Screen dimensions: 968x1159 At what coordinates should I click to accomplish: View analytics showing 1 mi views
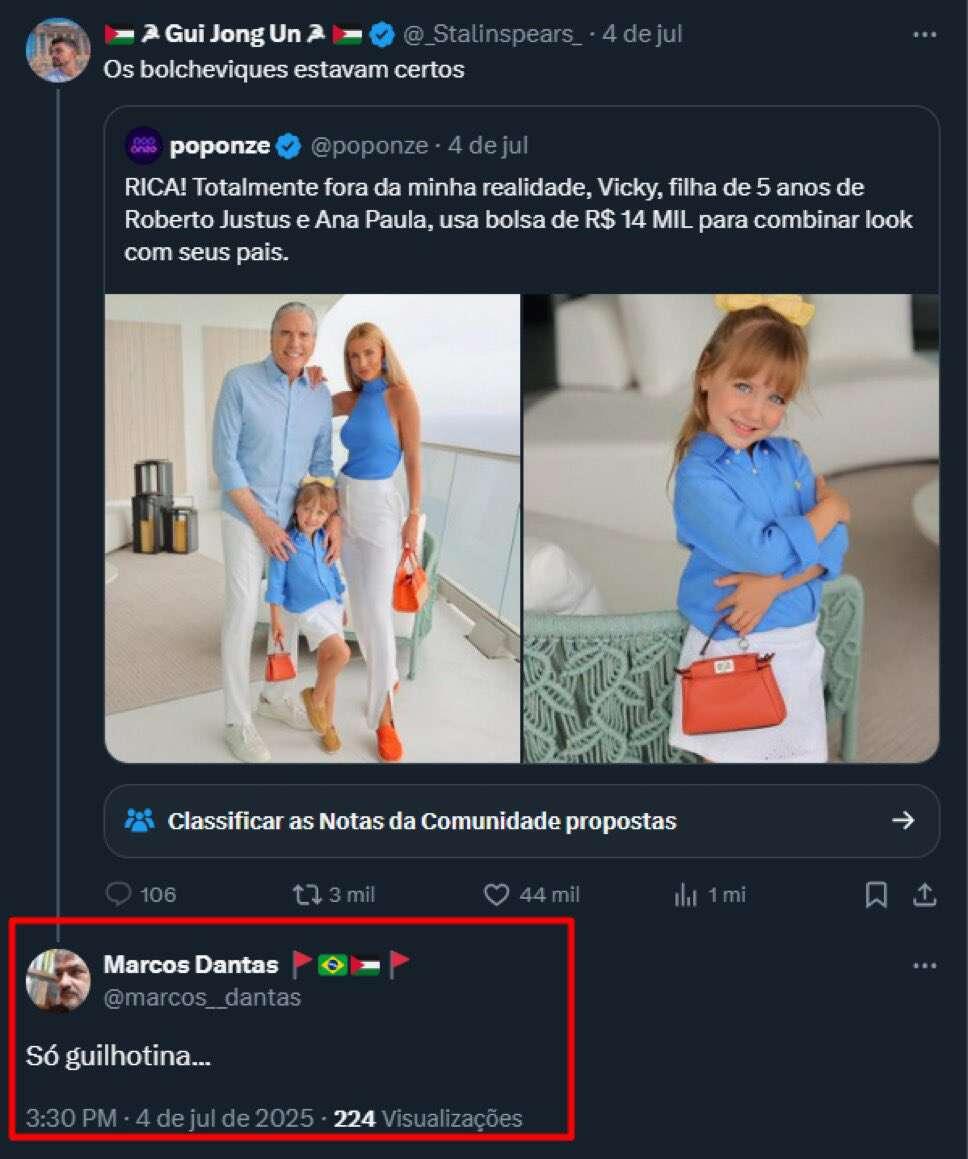(709, 895)
